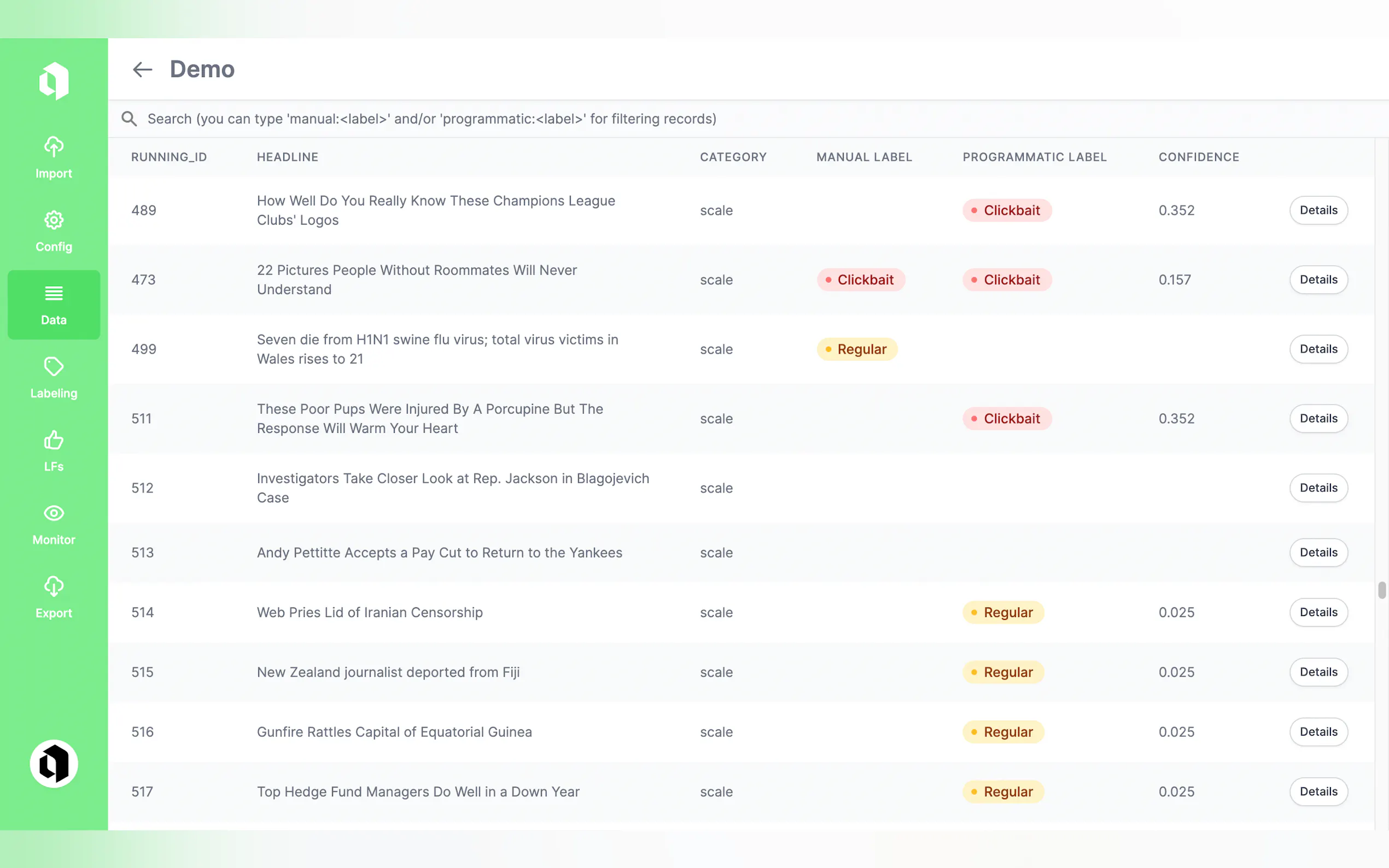The height and width of the screenshot is (868, 1389).
Task: Open Details for record 489
Action: pyautogui.click(x=1318, y=210)
